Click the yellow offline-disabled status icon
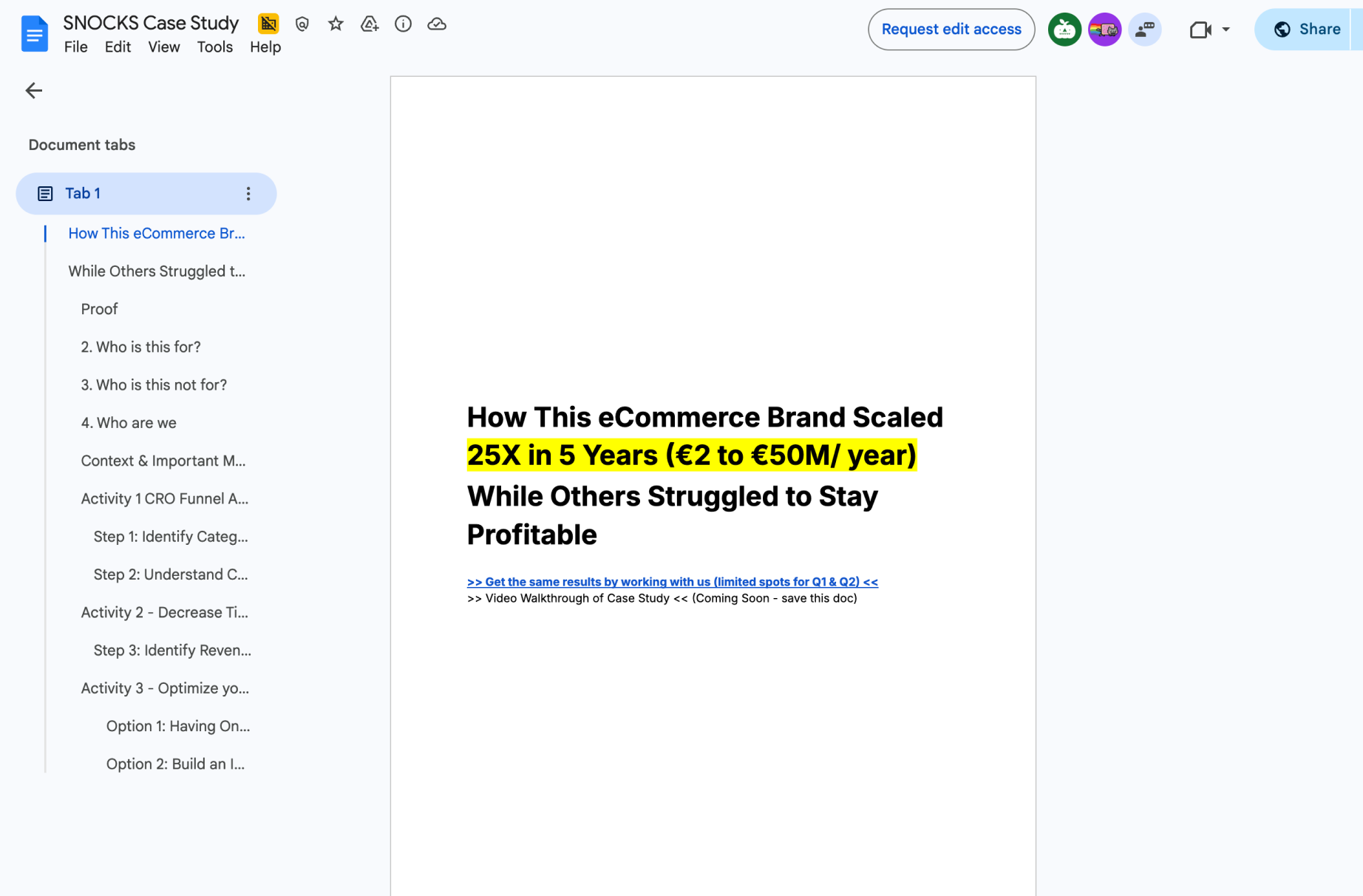The height and width of the screenshot is (896, 1363). [268, 24]
